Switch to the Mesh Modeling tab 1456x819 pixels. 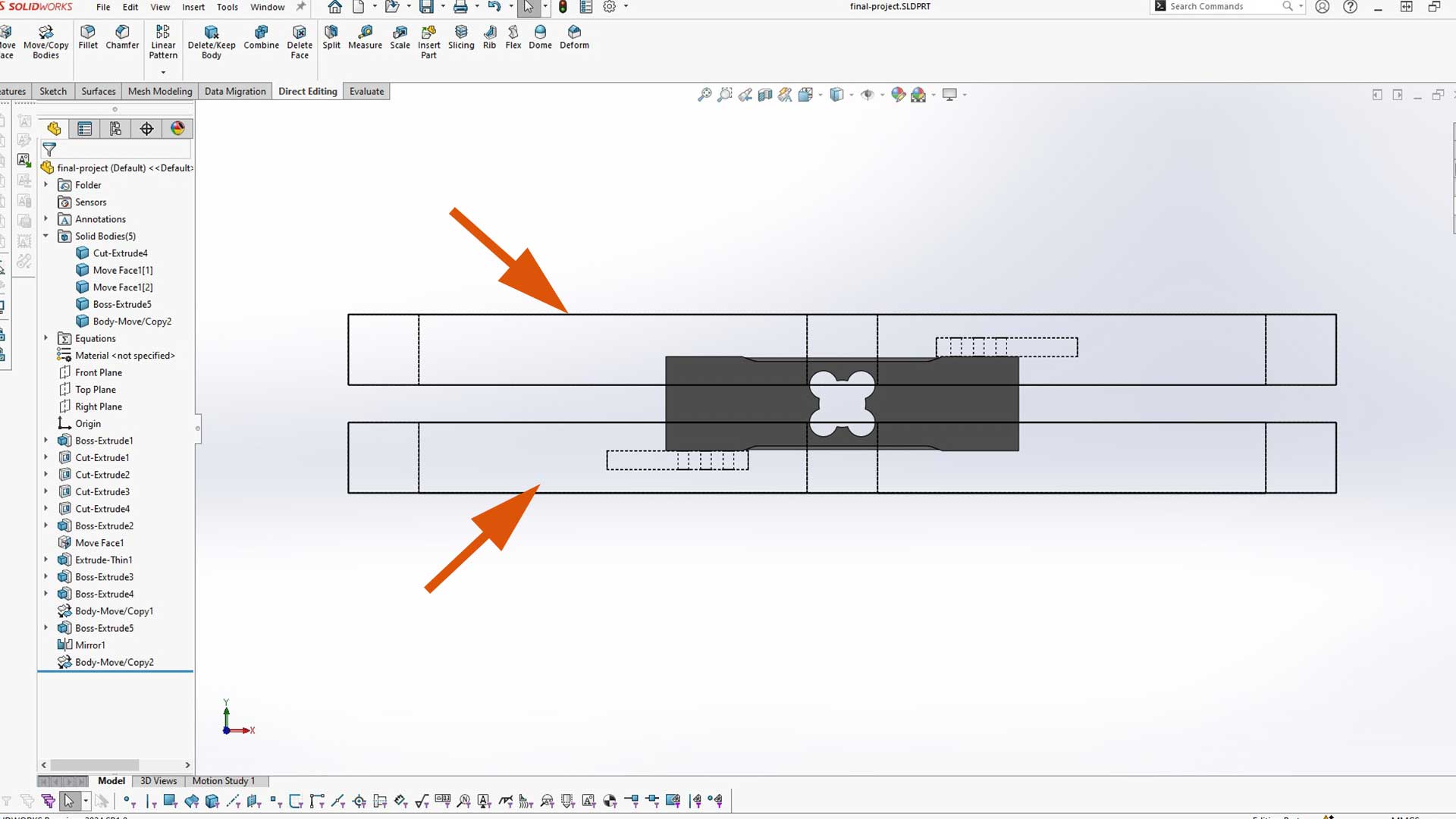(160, 91)
